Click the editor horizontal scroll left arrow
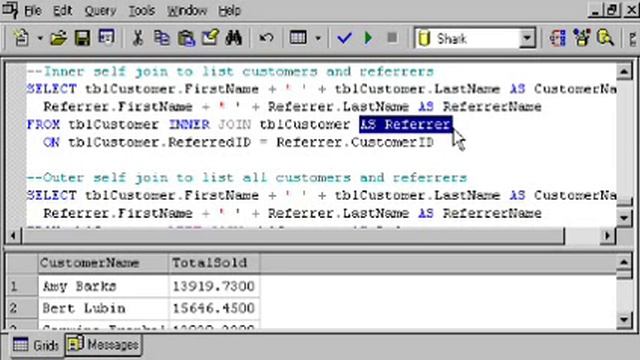 coord(13,236)
